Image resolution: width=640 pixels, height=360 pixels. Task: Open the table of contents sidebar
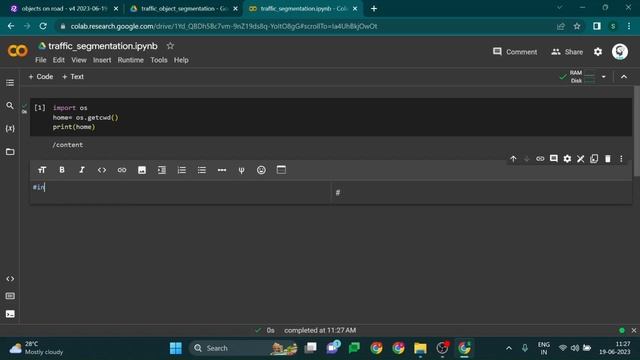point(10,83)
